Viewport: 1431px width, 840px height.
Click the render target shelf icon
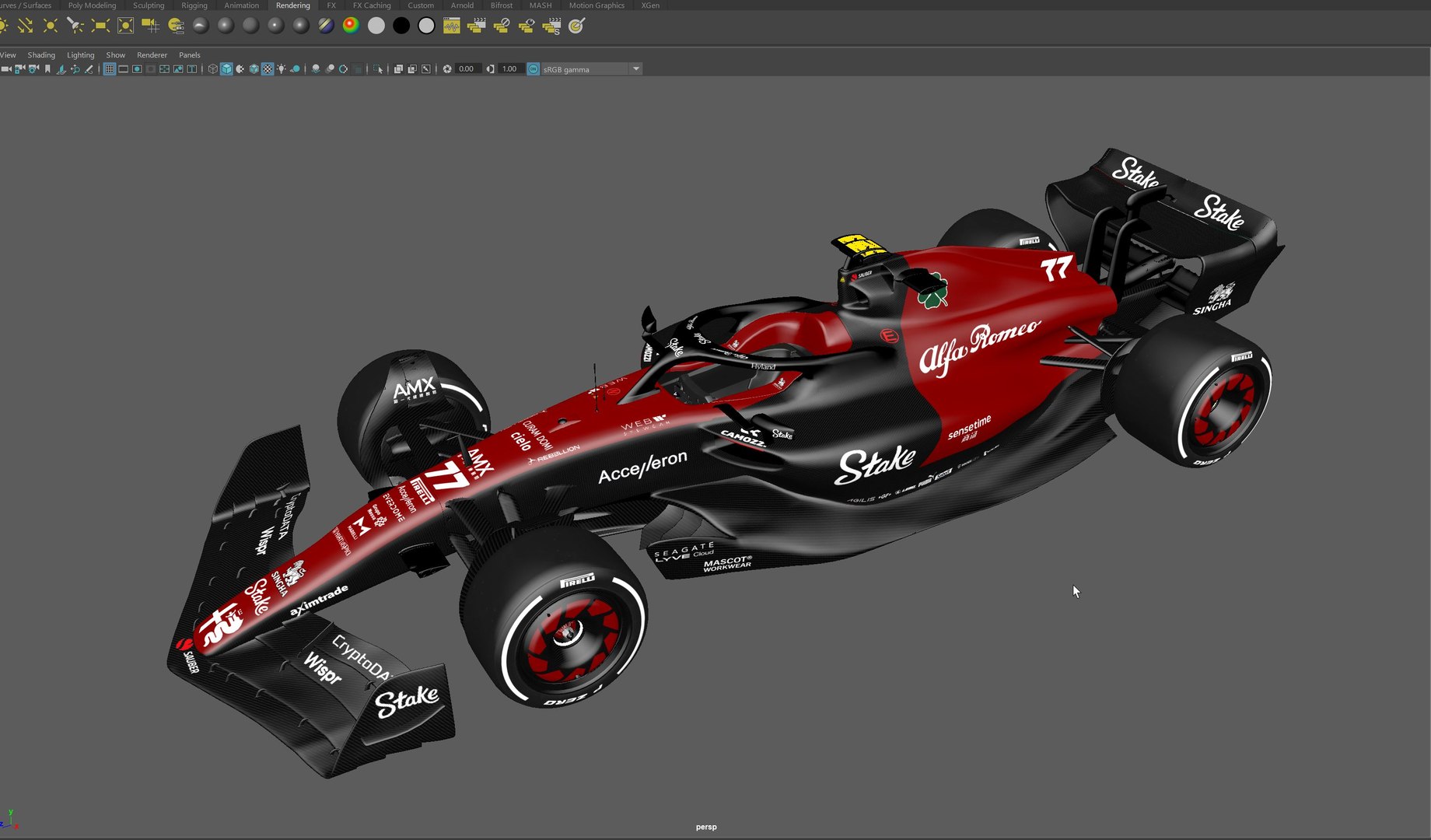pos(576,26)
